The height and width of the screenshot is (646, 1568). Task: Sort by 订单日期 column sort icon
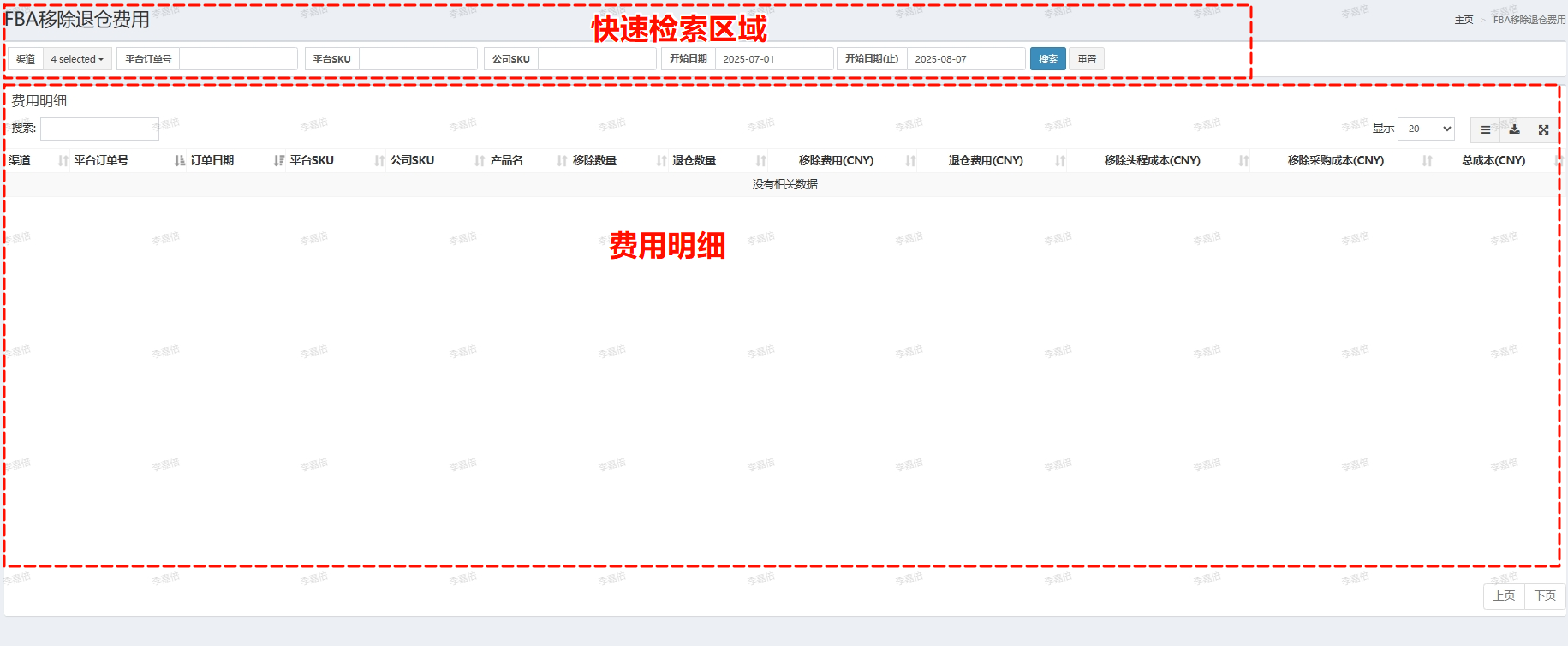(x=279, y=161)
